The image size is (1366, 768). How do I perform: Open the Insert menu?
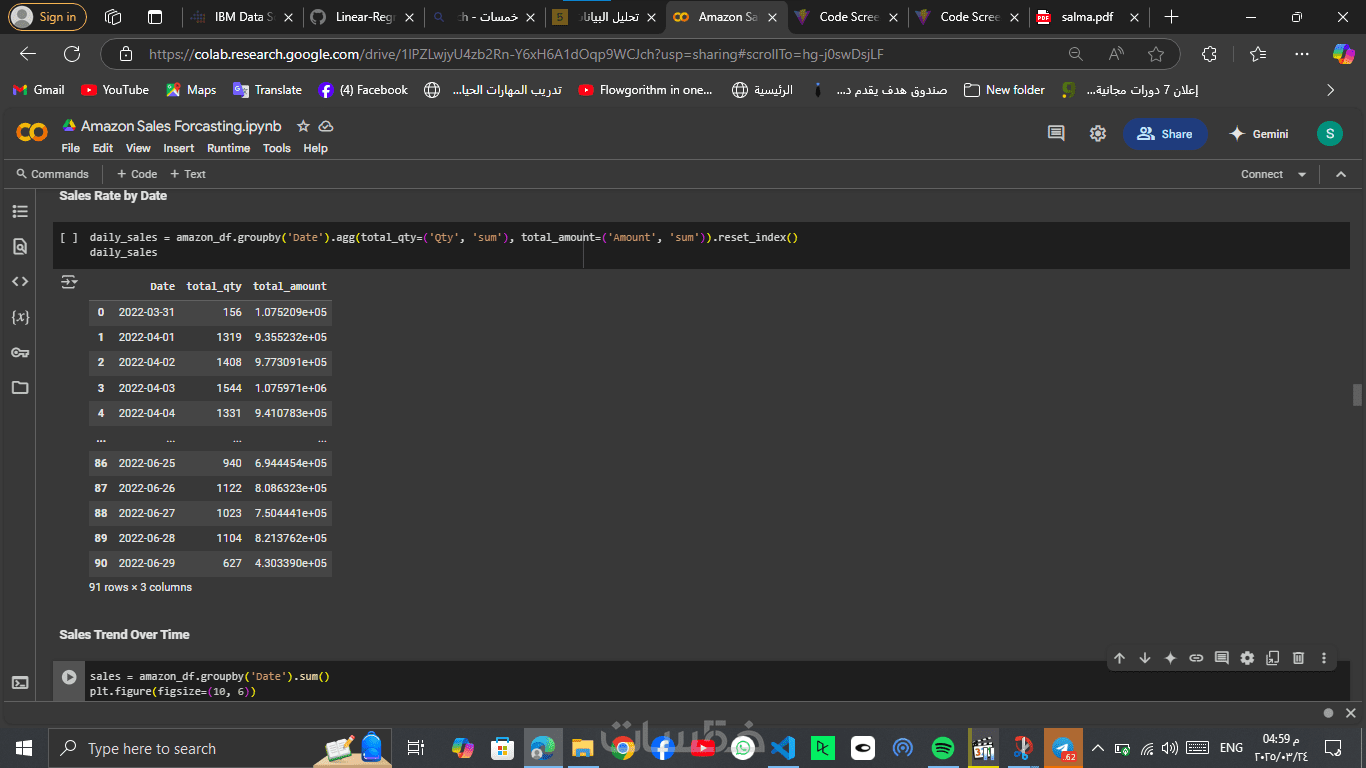179,148
